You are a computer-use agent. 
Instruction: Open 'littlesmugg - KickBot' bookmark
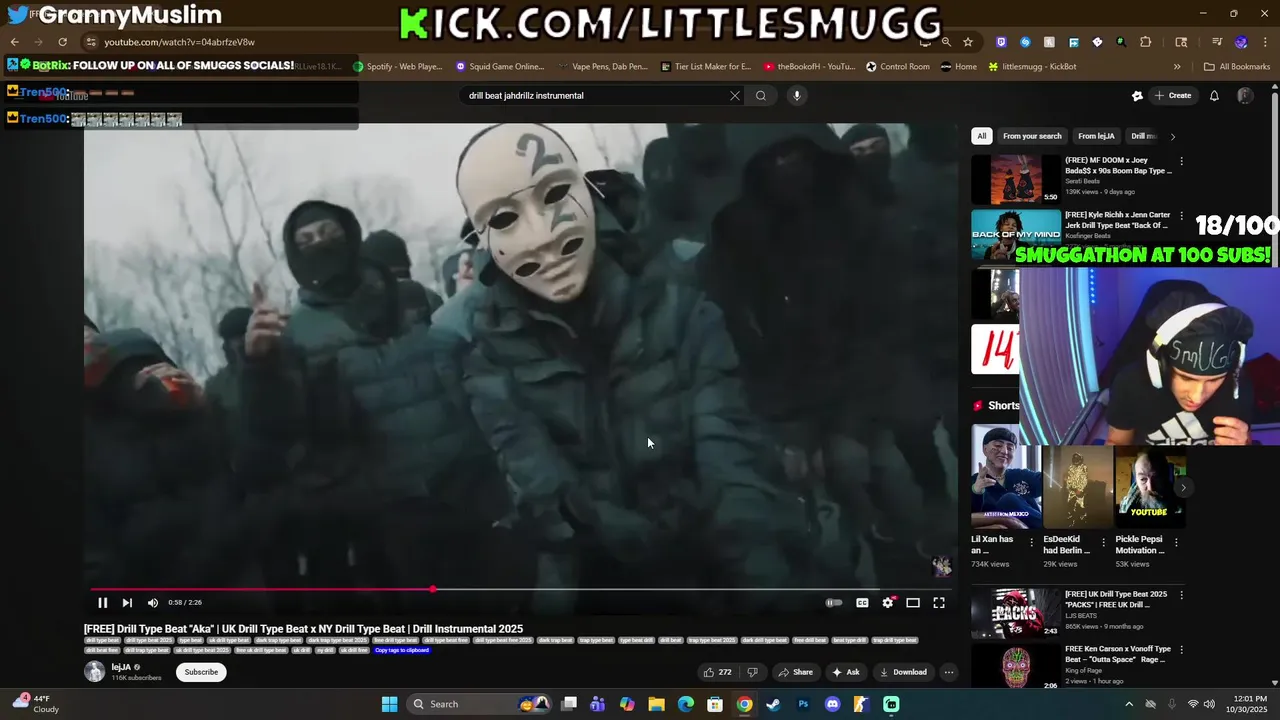(1032, 67)
